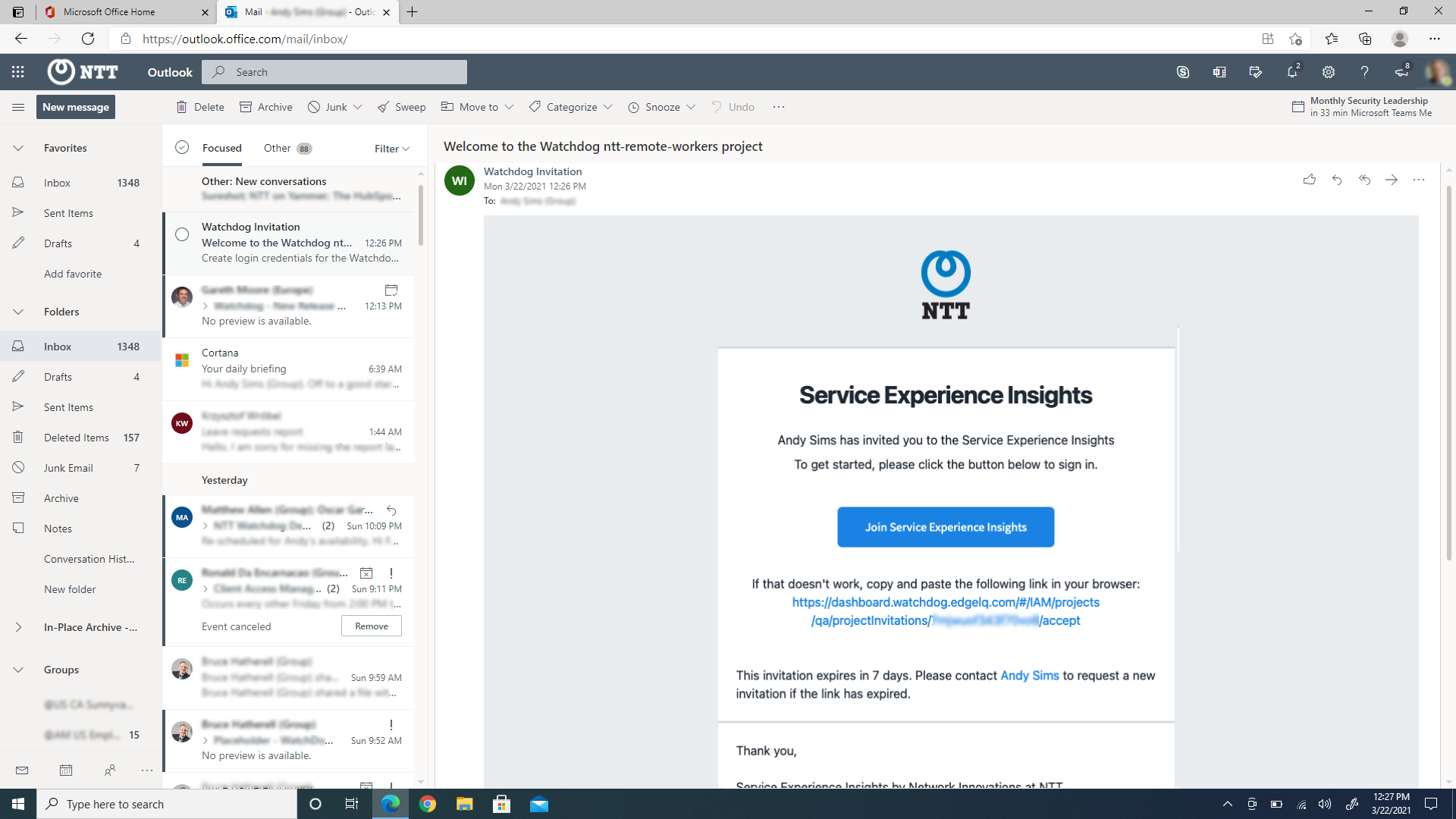
Task: Click Add favorite link
Action: 73,274
